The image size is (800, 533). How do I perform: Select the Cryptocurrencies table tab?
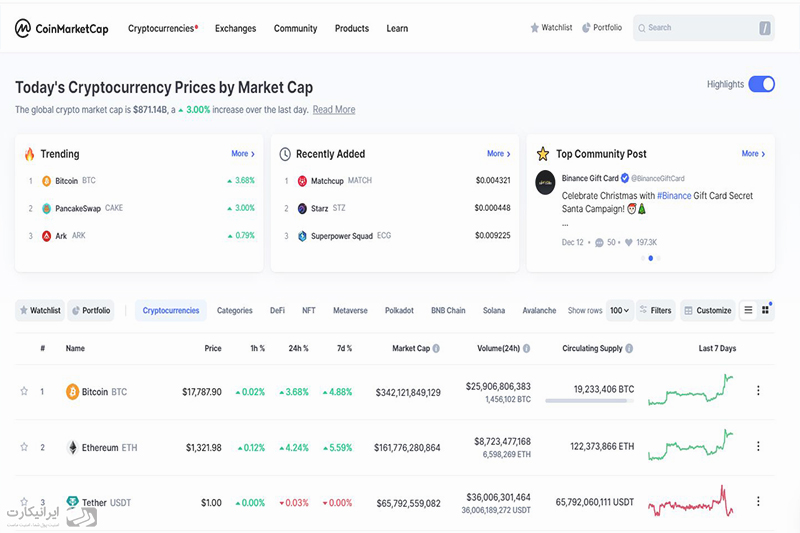(171, 310)
